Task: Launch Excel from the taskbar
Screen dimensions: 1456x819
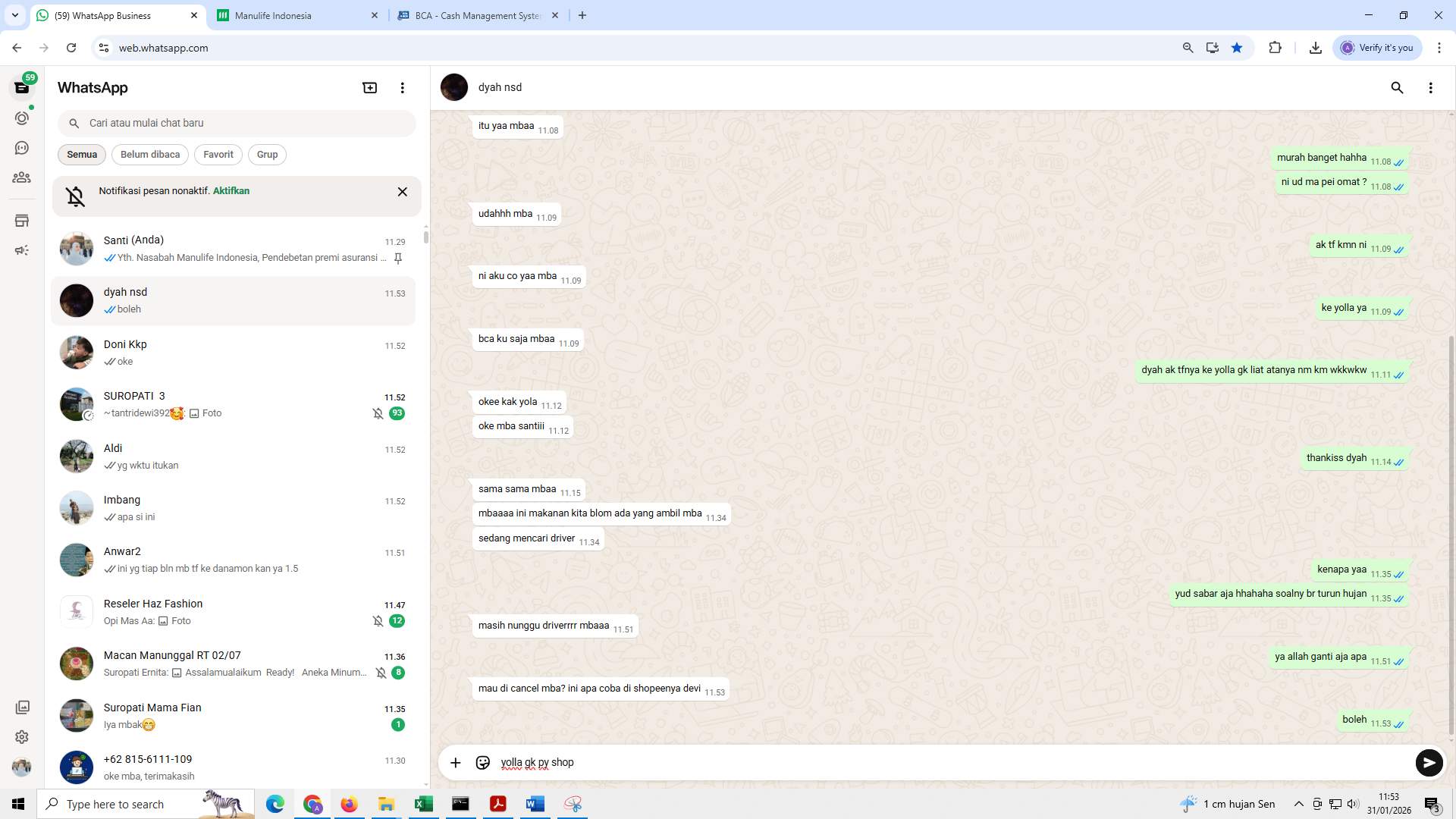Action: pos(423,804)
